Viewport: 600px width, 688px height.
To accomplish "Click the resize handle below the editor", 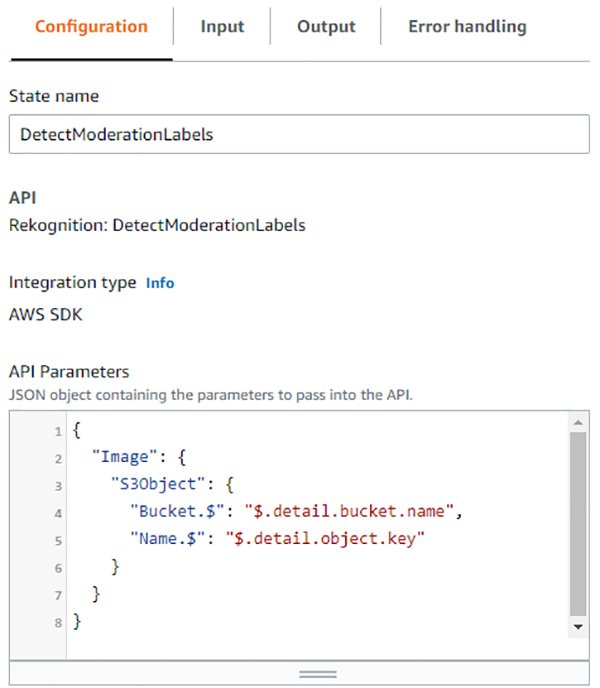I will coord(318,674).
